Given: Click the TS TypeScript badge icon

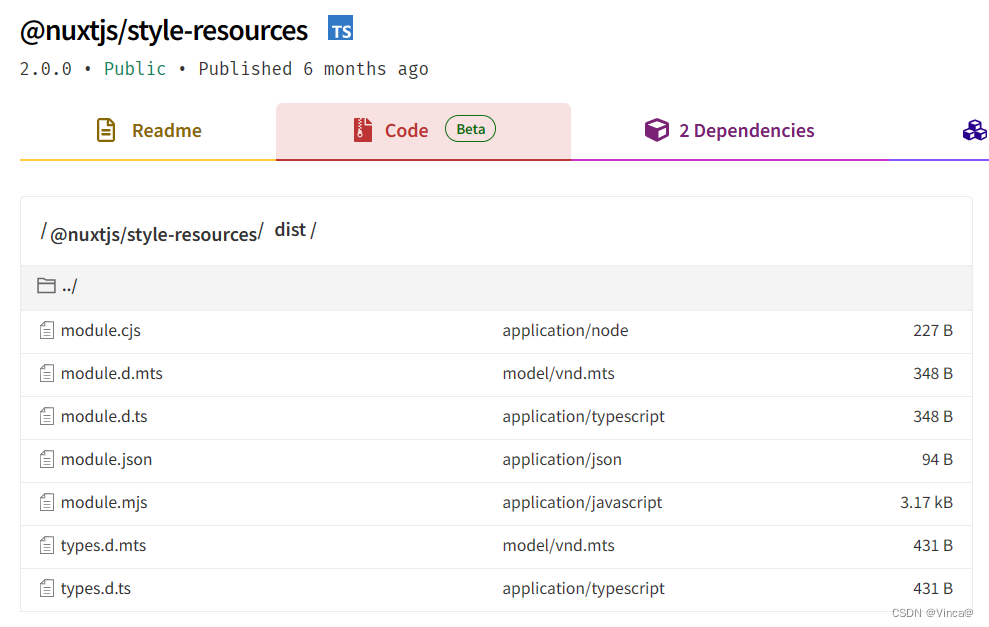Looking at the screenshot, I should 340,28.
